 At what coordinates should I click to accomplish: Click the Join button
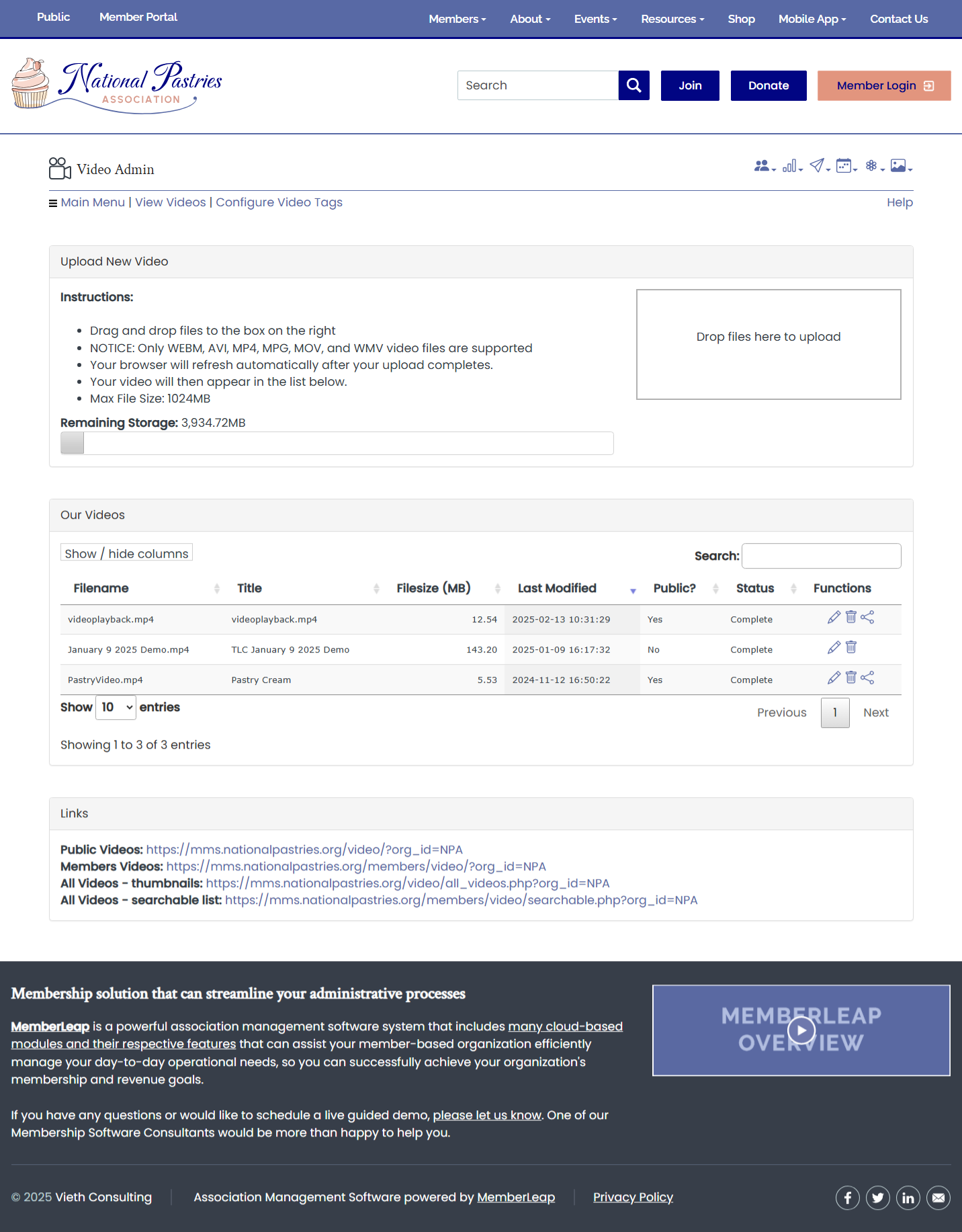coord(690,85)
